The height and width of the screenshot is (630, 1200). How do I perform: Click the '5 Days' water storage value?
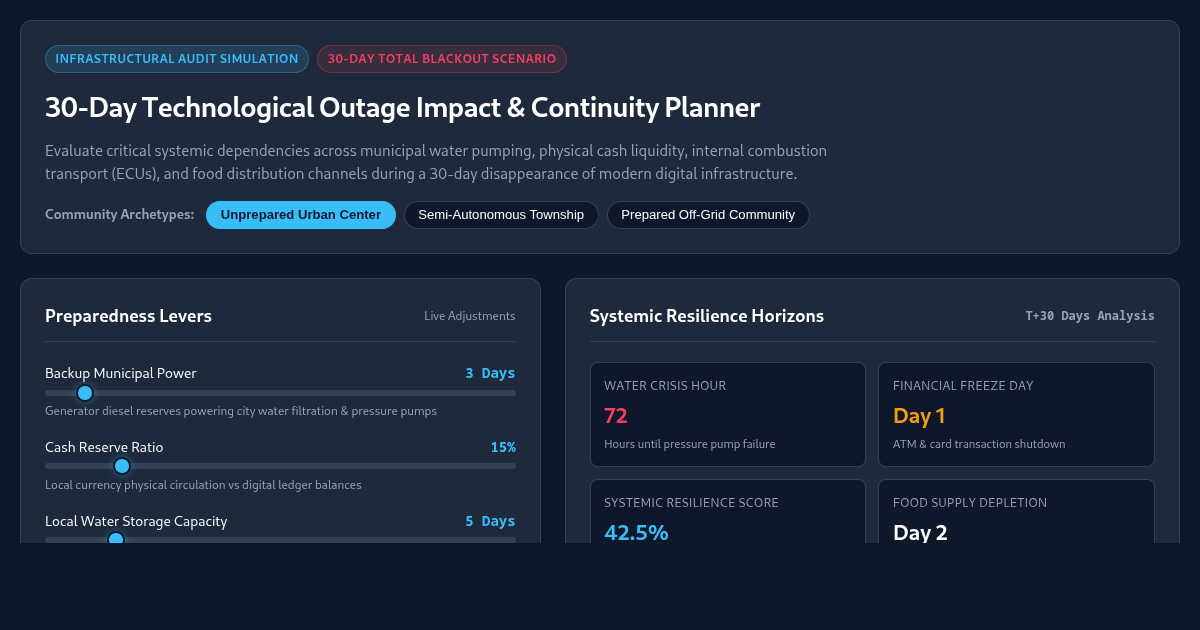point(490,521)
